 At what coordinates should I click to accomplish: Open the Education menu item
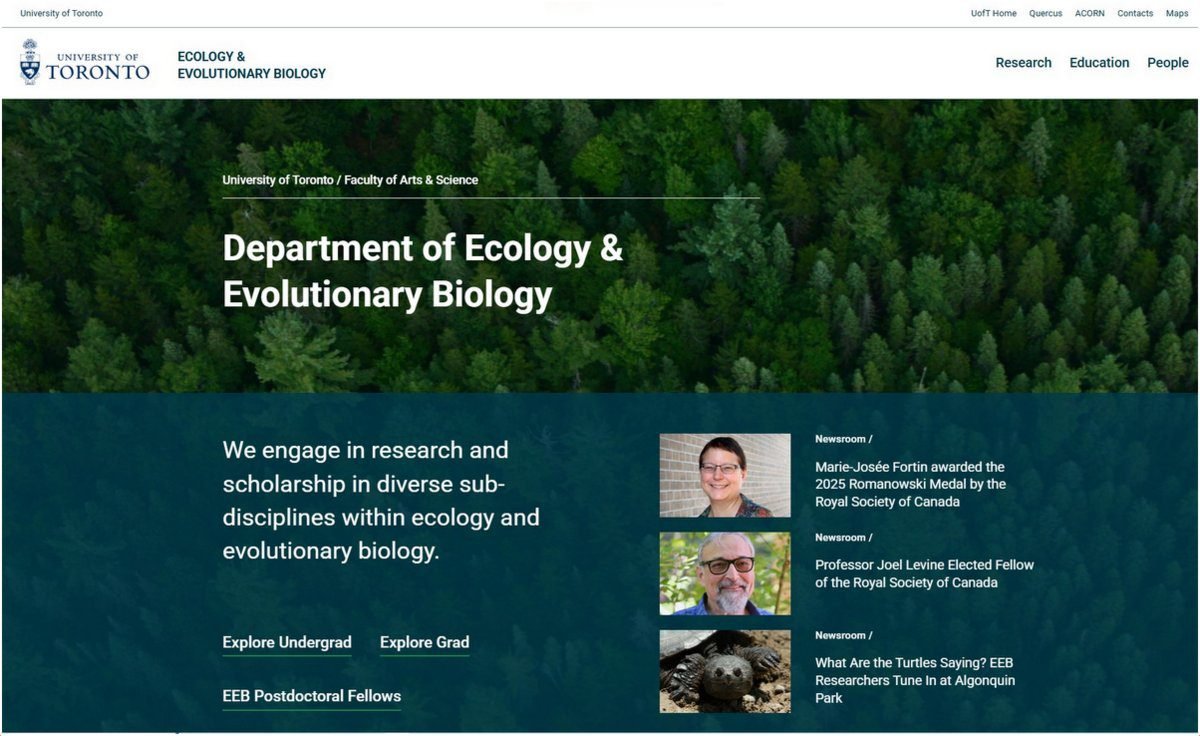1099,62
